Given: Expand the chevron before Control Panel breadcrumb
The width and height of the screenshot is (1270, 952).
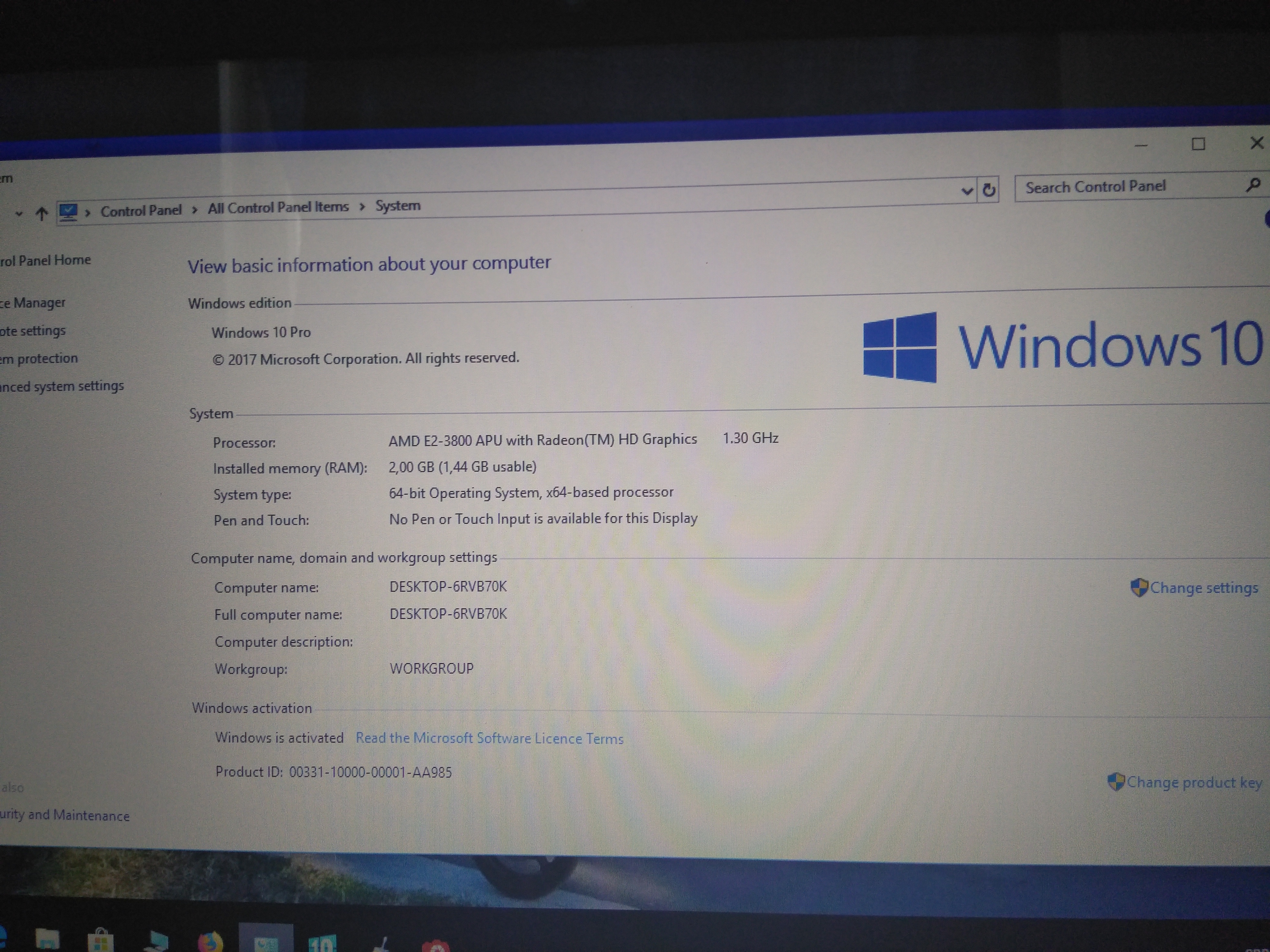Looking at the screenshot, I should pos(88,213).
